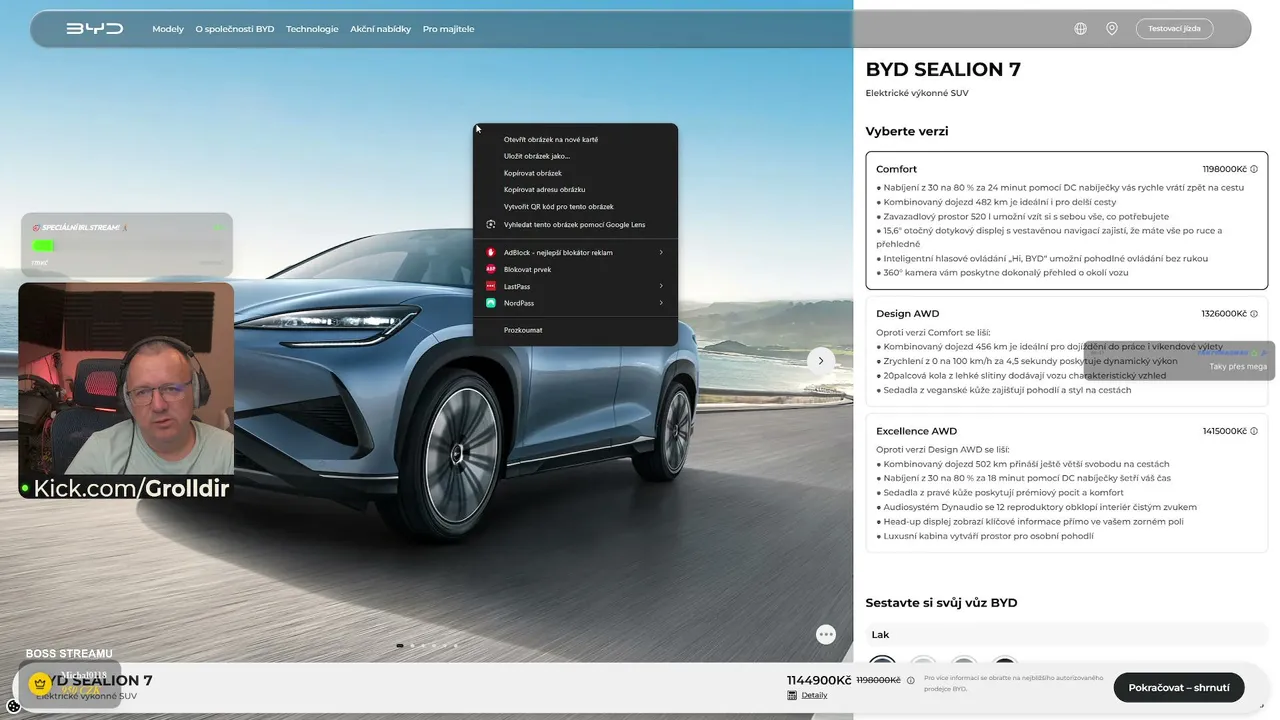
Task: Select the Comfort version card
Action: [x=1066, y=221]
